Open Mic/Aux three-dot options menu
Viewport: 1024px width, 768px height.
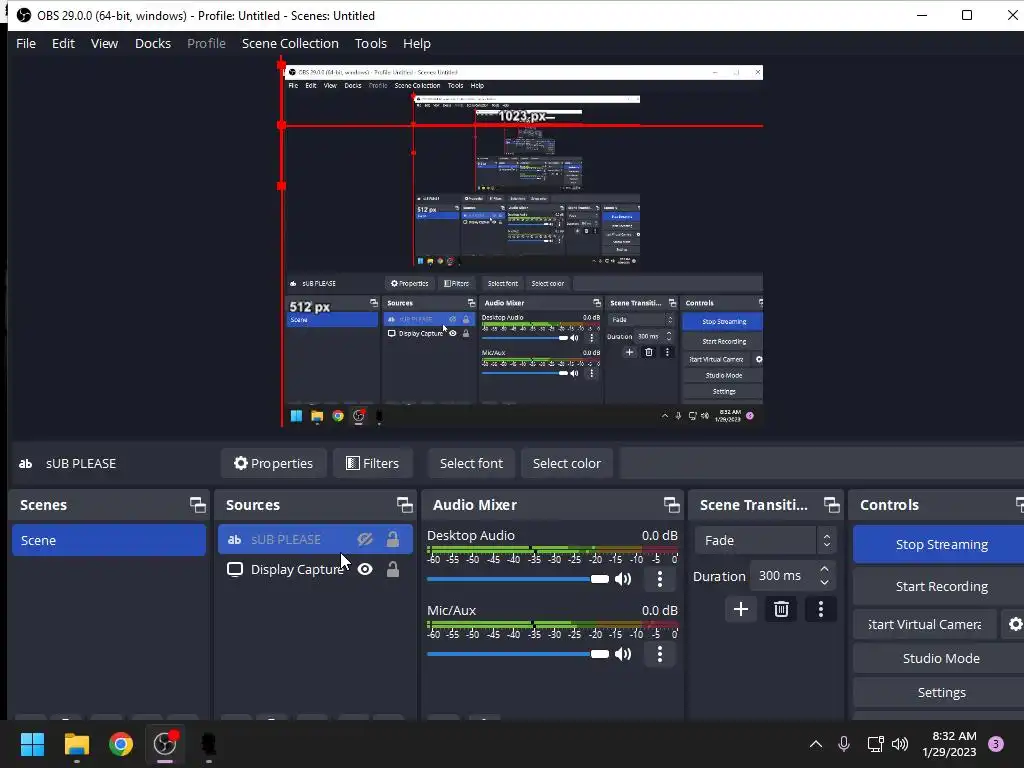660,654
